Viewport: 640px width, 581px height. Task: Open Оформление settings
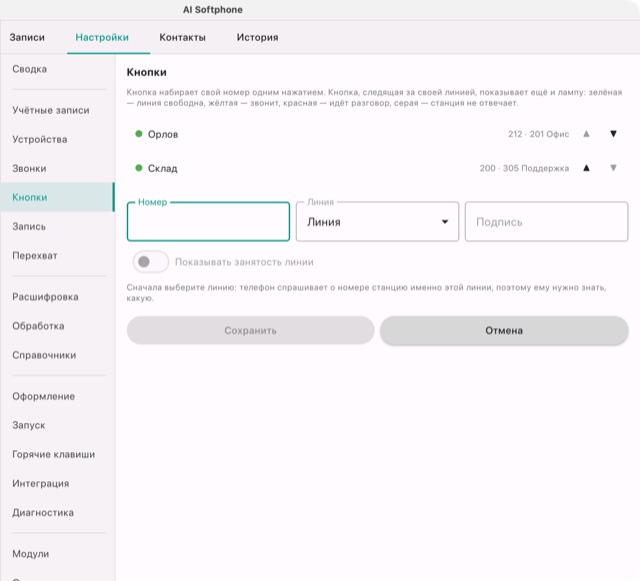(x=57, y=396)
